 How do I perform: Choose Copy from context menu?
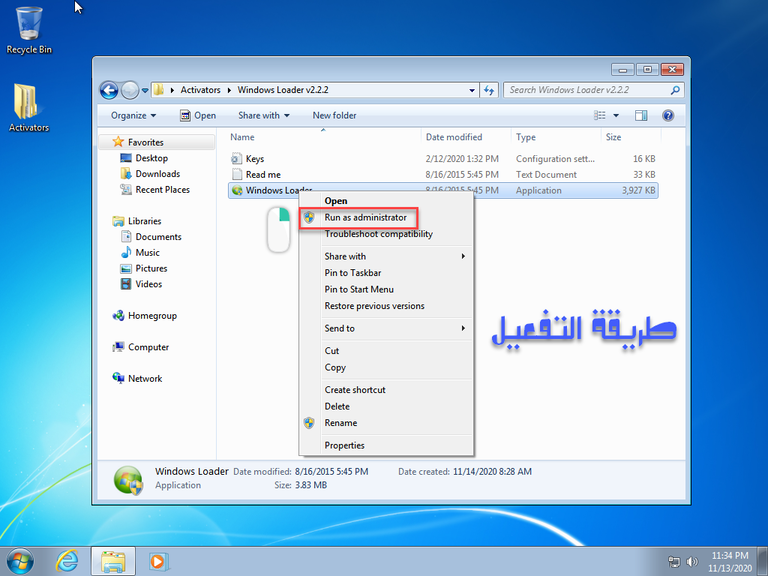pyautogui.click(x=386, y=367)
